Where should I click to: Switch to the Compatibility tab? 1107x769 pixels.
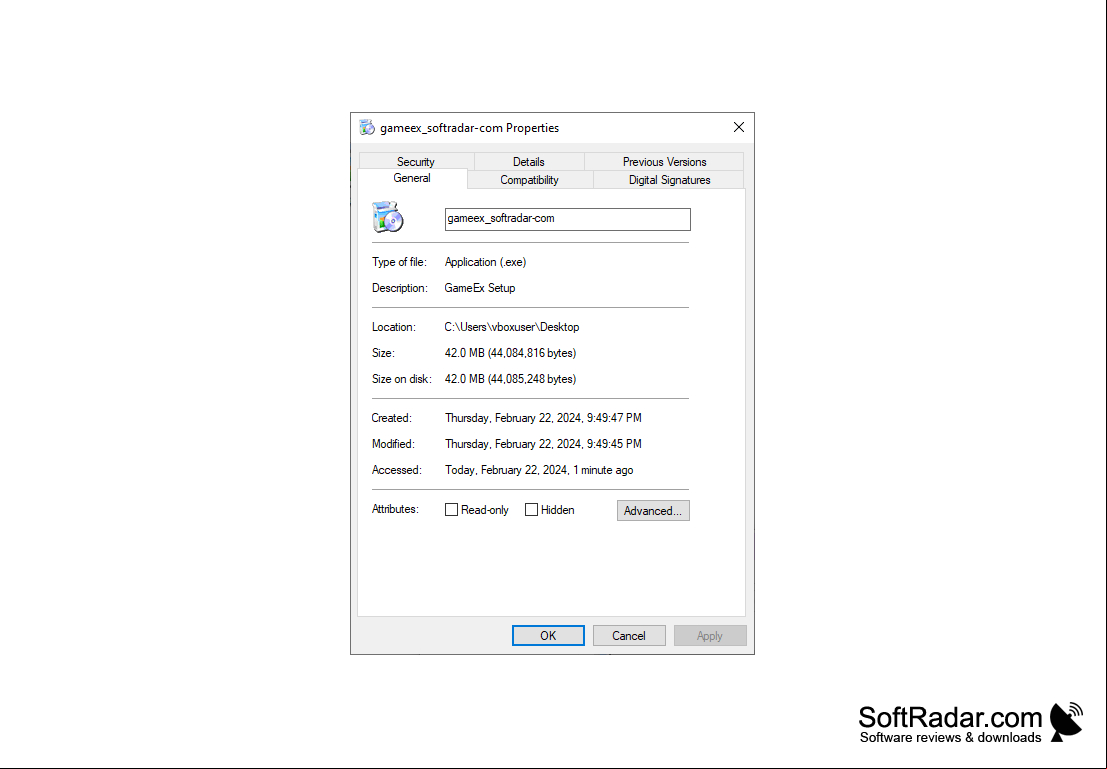pos(529,180)
